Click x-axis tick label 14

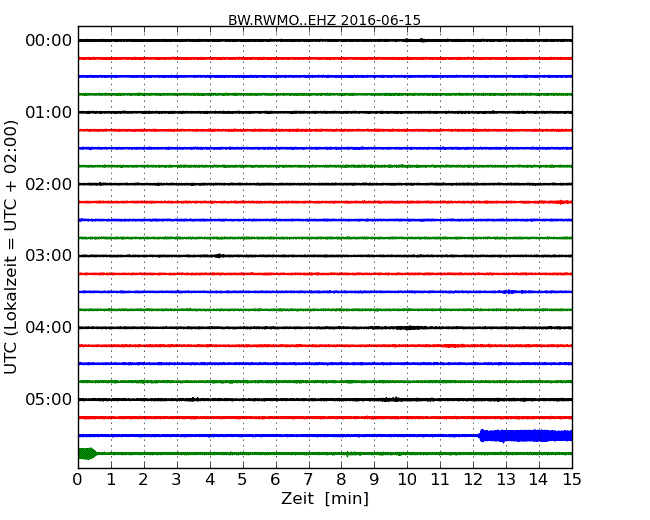click(538, 480)
